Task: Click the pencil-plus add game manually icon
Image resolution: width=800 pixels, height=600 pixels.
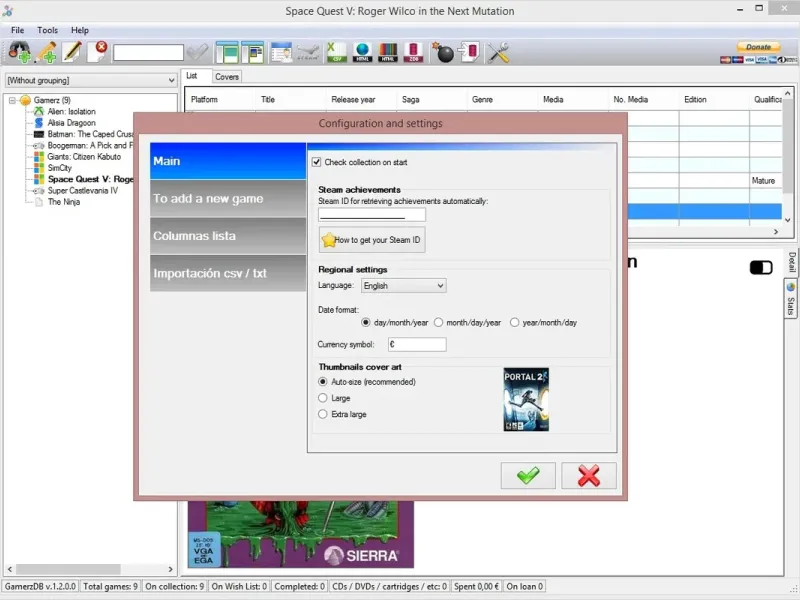Action: [x=46, y=52]
